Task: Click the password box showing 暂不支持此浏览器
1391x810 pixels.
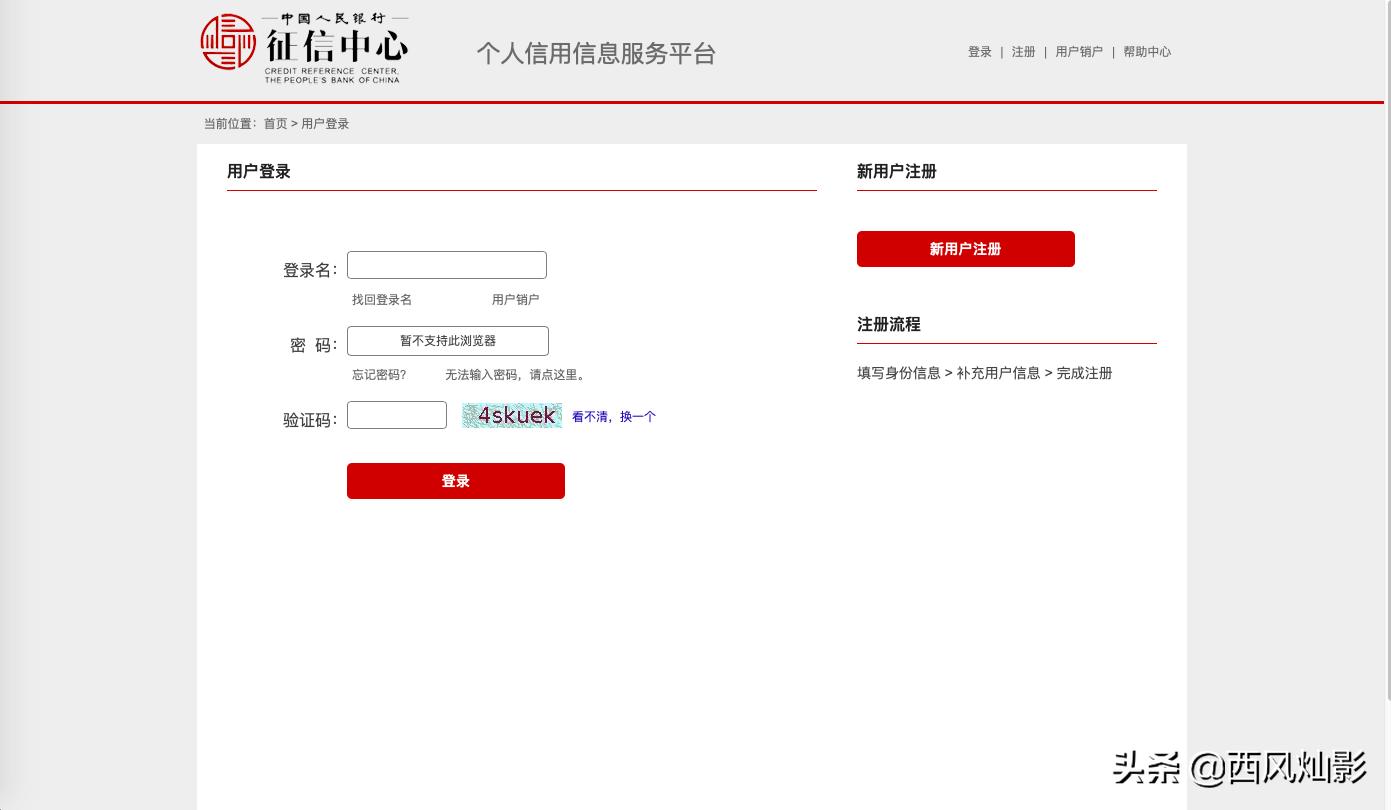Action: 447,340
